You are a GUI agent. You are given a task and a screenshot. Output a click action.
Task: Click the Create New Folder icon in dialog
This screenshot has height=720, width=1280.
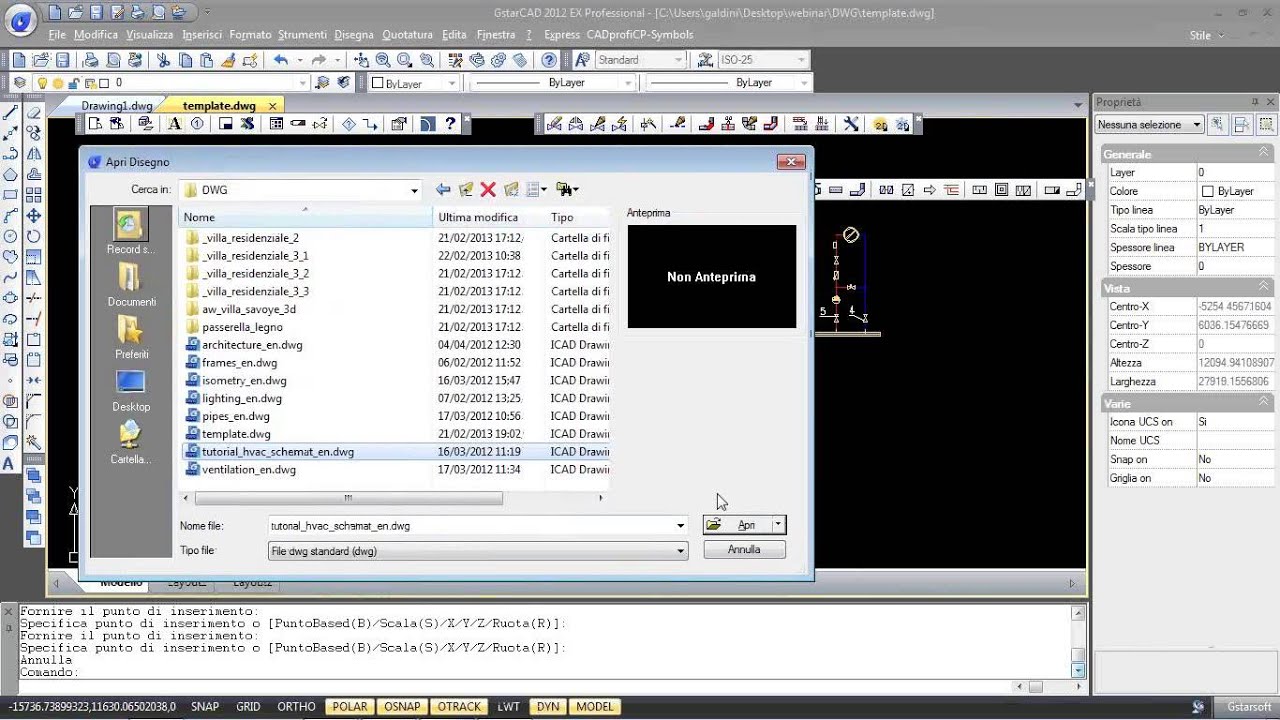coord(511,189)
